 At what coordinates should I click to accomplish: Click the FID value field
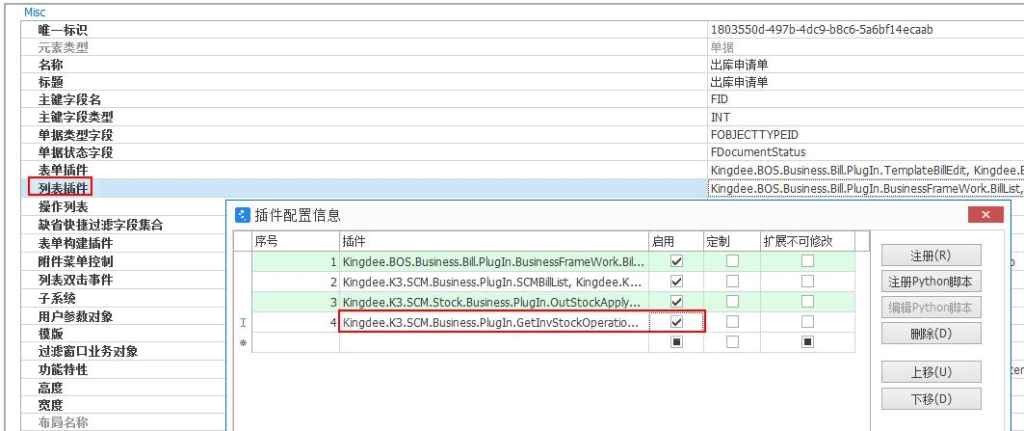[864, 100]
